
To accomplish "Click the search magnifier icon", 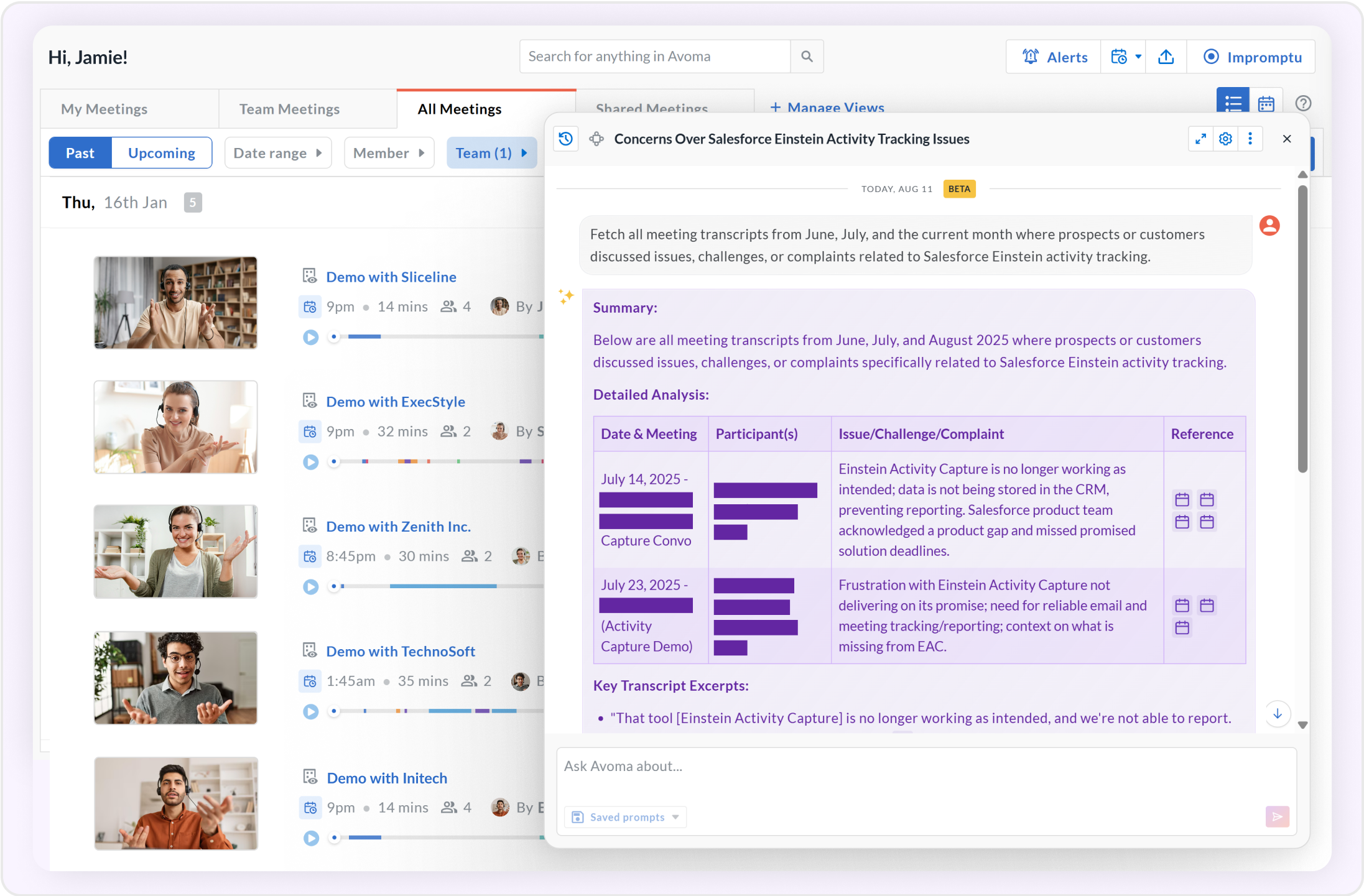I will [807, 57].
